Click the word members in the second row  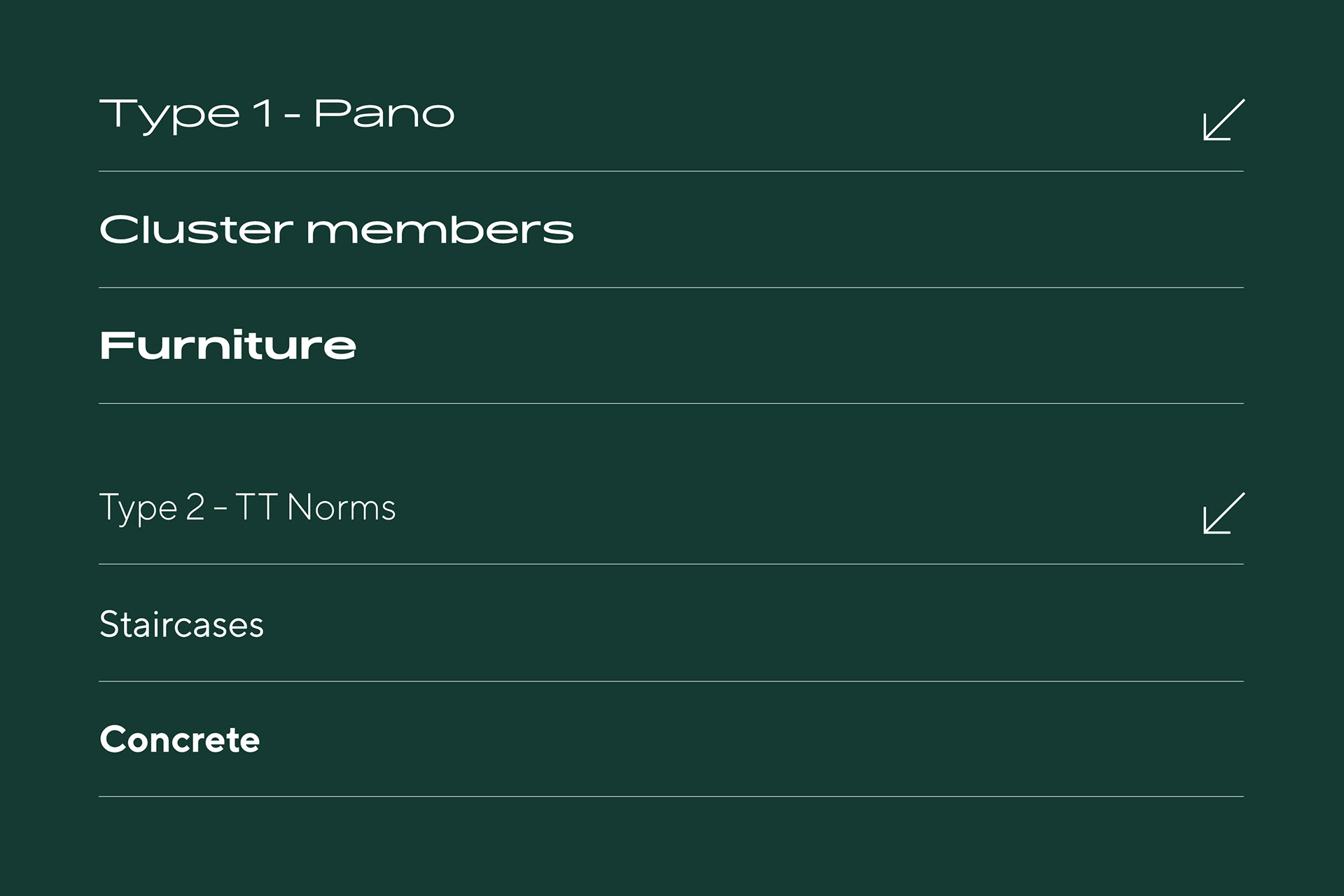tap(440, 229)
